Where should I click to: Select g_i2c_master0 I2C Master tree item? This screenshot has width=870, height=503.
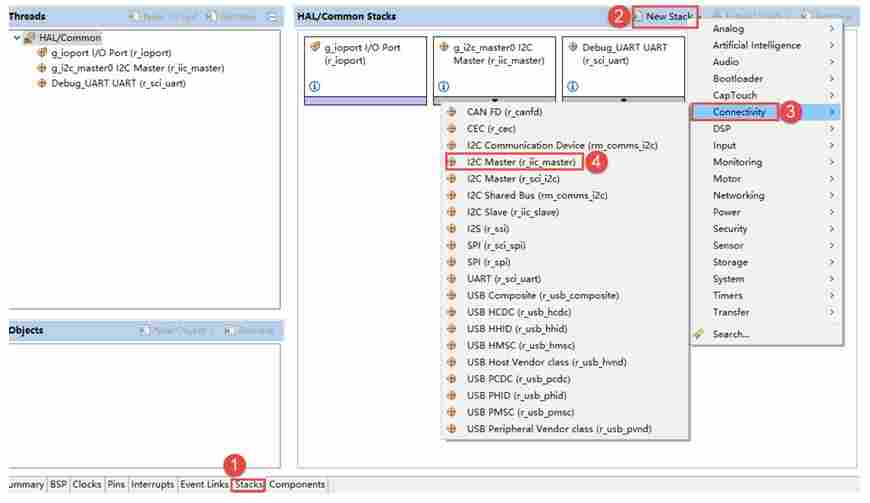pos(138,68)
